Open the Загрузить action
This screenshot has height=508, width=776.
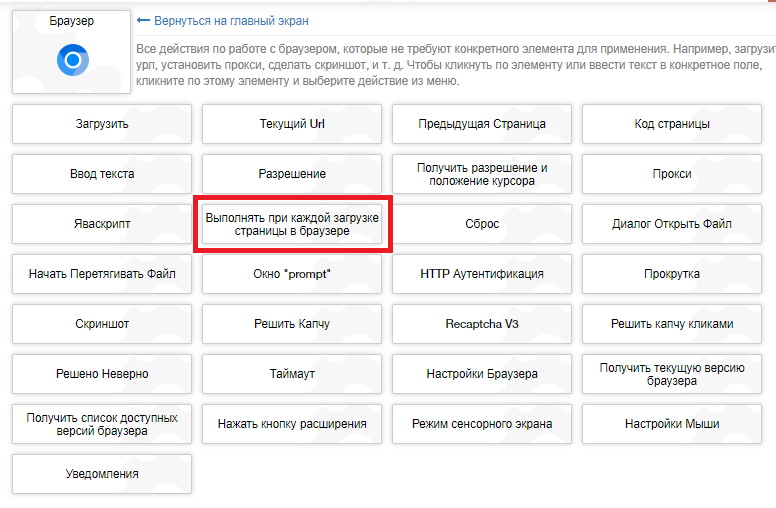tap(102, 124)
